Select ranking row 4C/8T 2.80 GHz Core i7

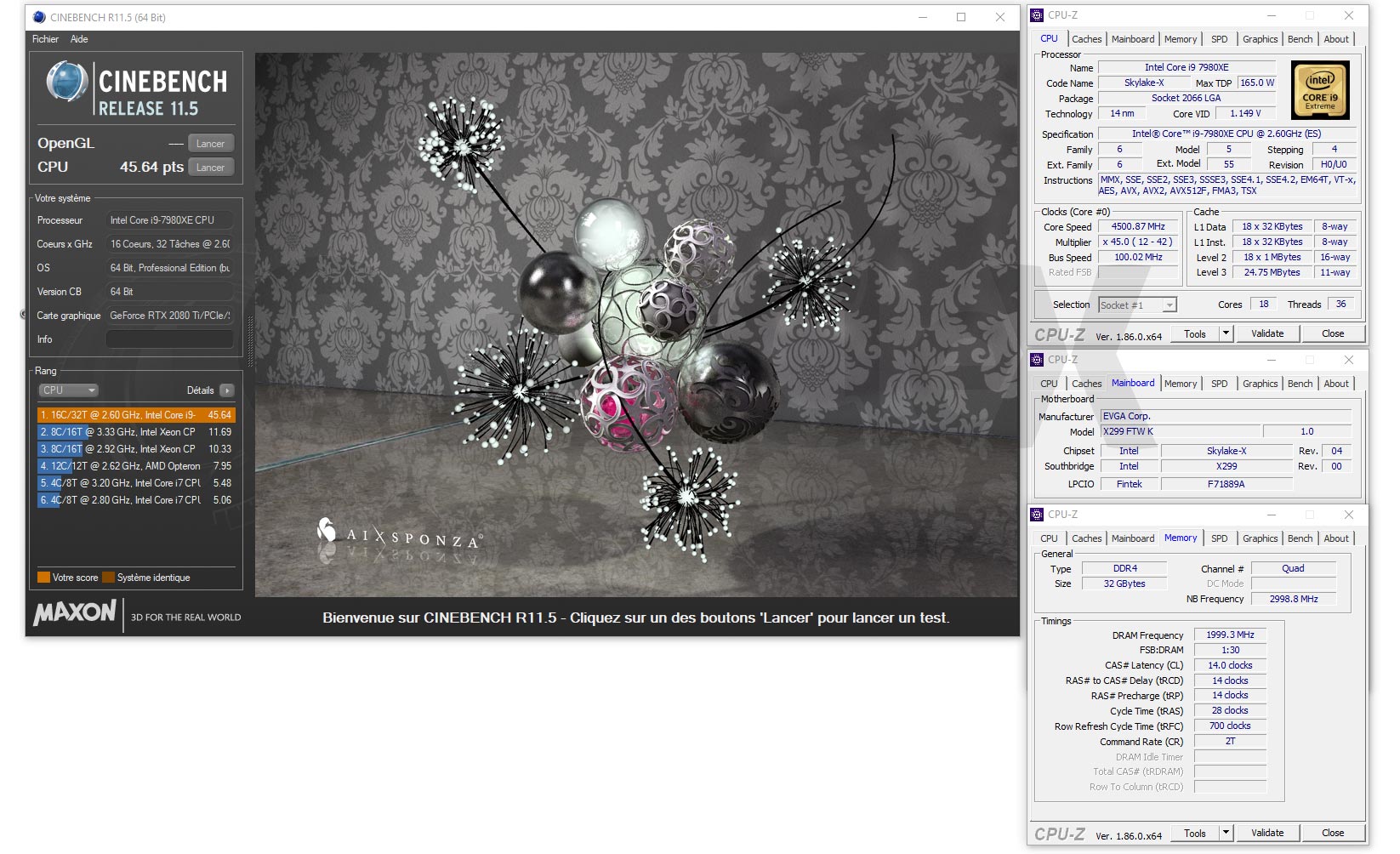[x=136, y=500]
